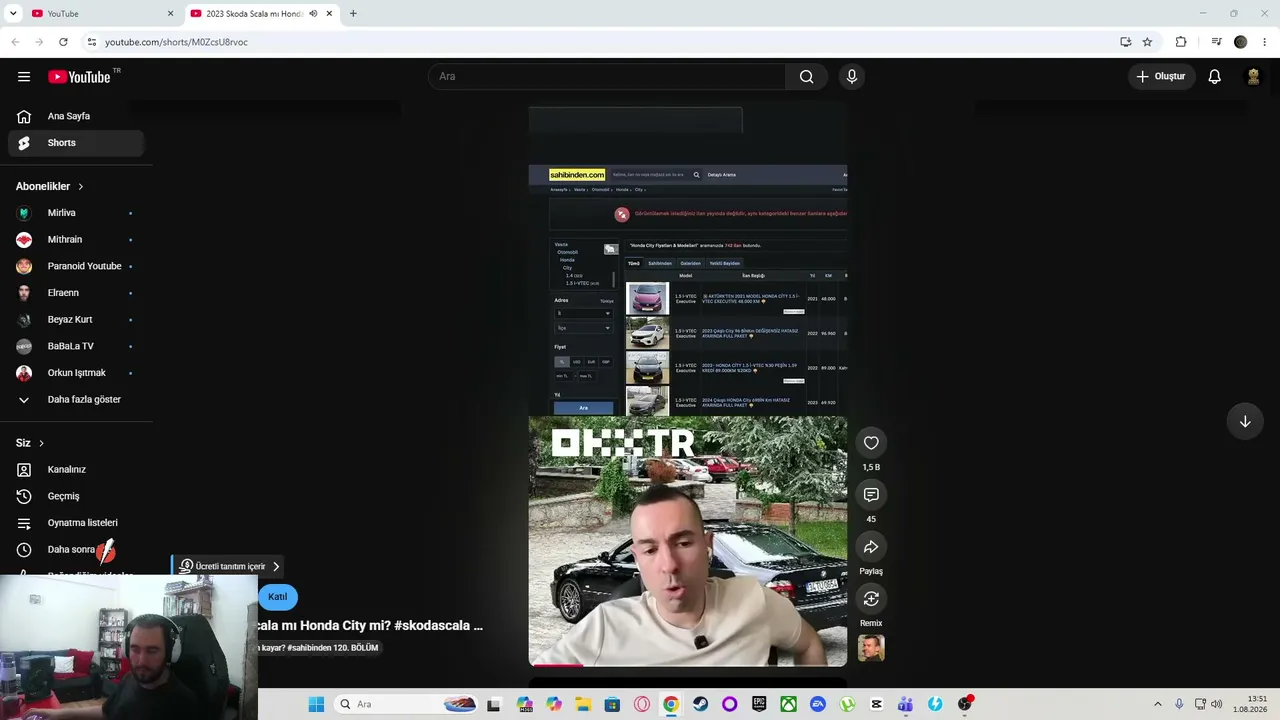Open Kanalınız in the sidebar
Viewport: 1280px width, 720px height.
76,470
